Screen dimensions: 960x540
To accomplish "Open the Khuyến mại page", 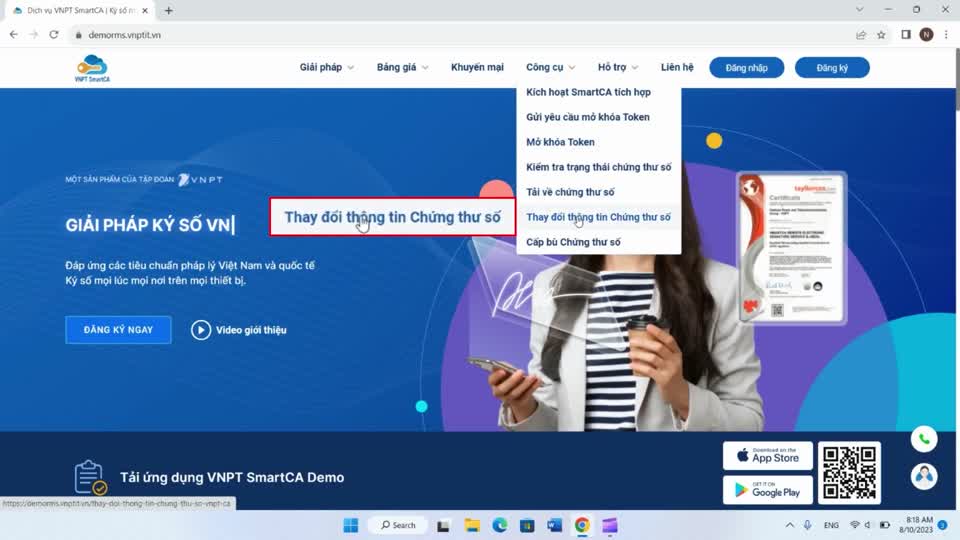I will click(477, 67).
